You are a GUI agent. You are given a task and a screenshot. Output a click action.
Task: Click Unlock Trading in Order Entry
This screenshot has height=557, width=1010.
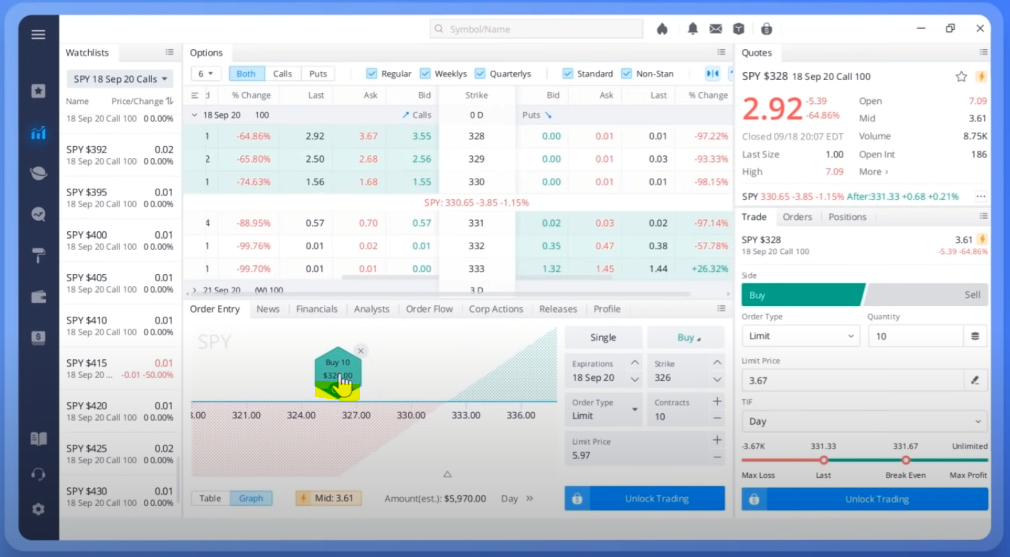(x=645, y=498)
